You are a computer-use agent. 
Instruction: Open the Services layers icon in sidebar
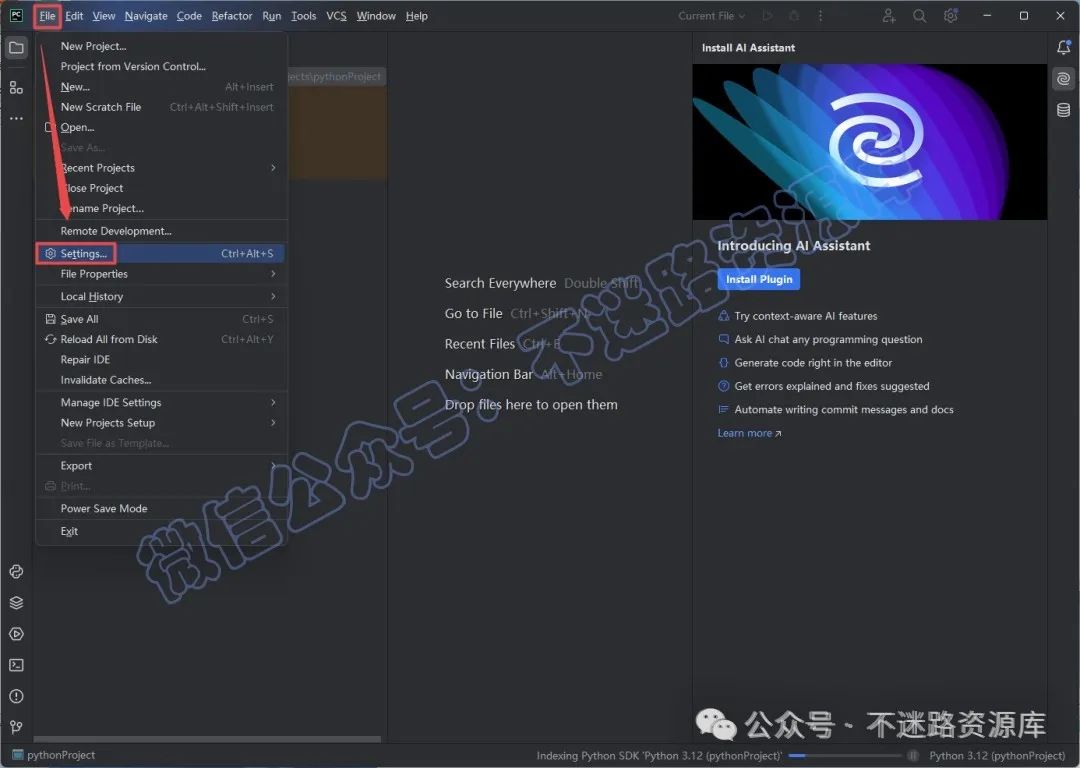[17, 603]
